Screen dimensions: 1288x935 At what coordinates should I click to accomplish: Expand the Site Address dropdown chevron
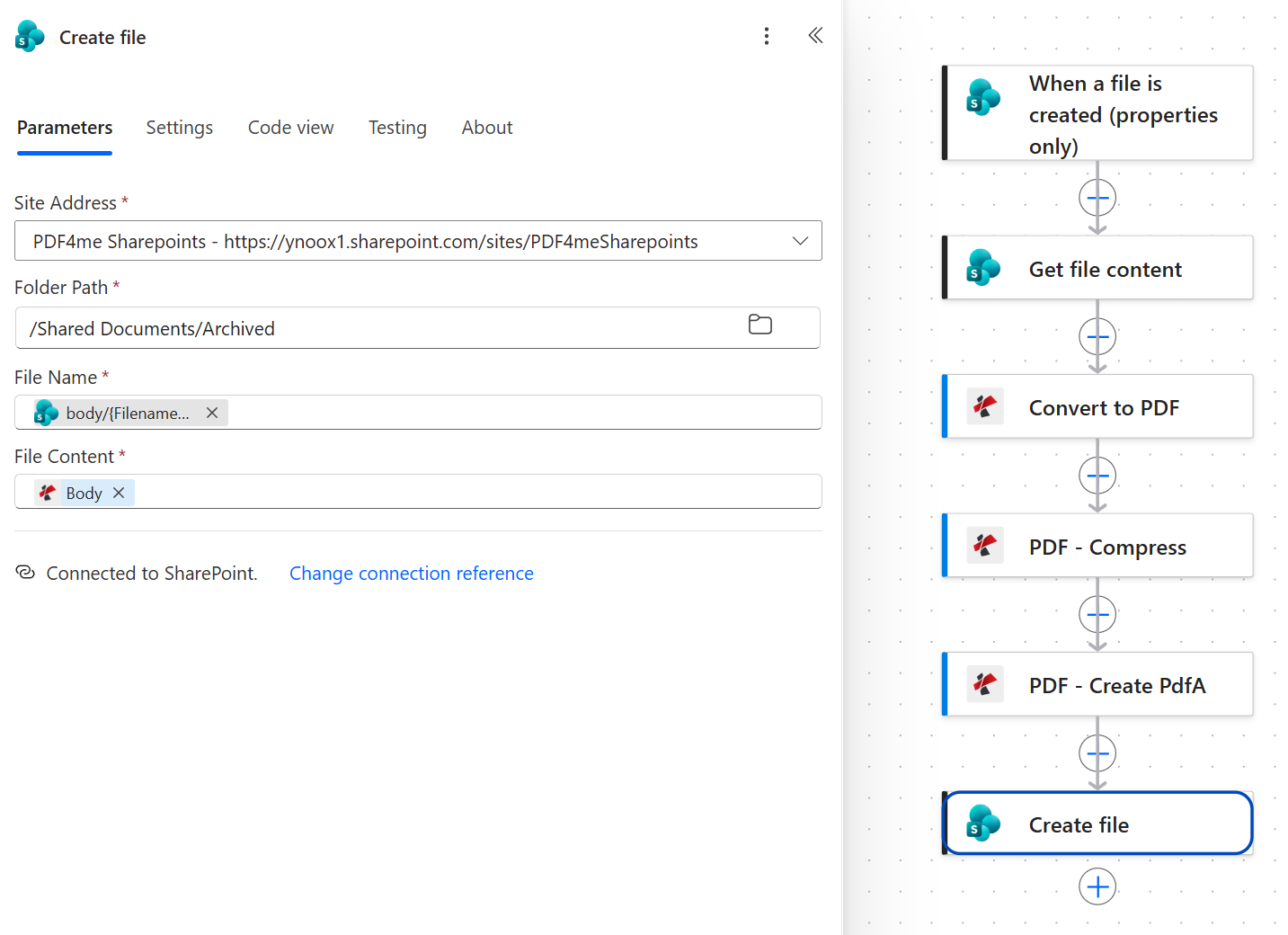800,241
